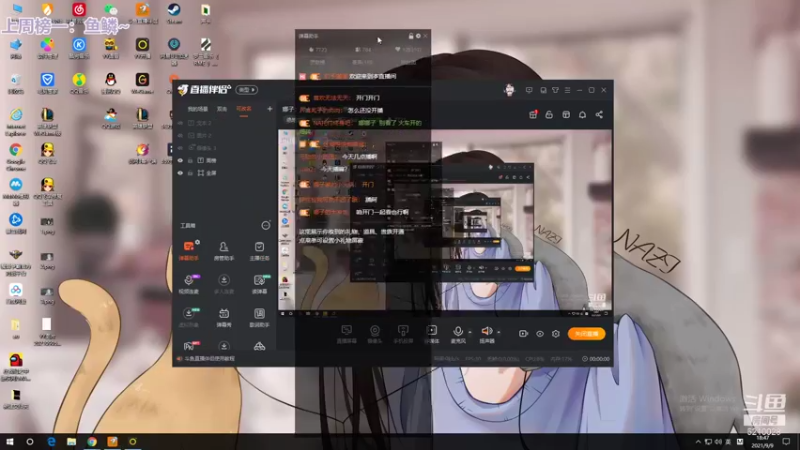Viewport: 800px width, 450px height.
Task: Open Steam desktop shortcut
Action: (x=174, y=13)
